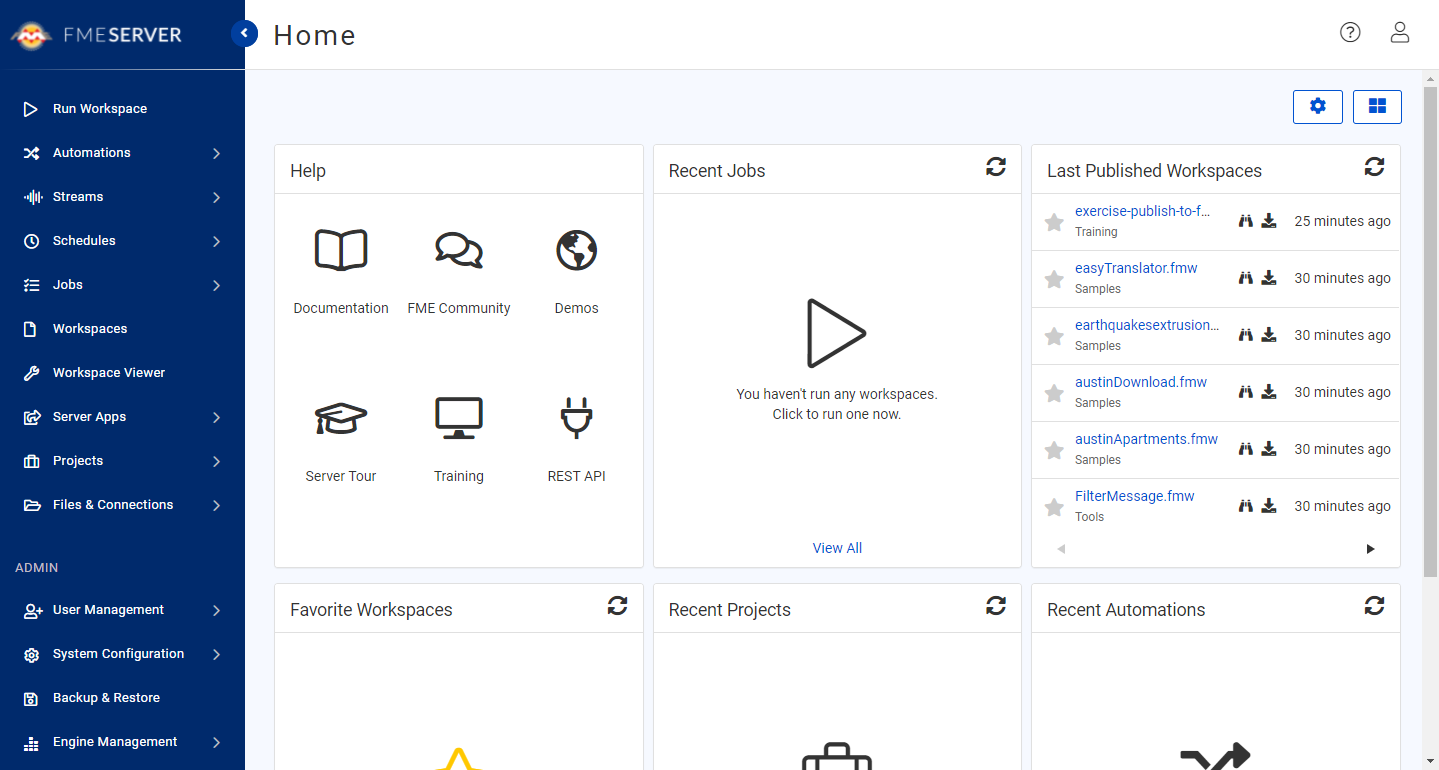Refresh the Recent Jobs panel
Screen dimensions: 1439x770
996,168
